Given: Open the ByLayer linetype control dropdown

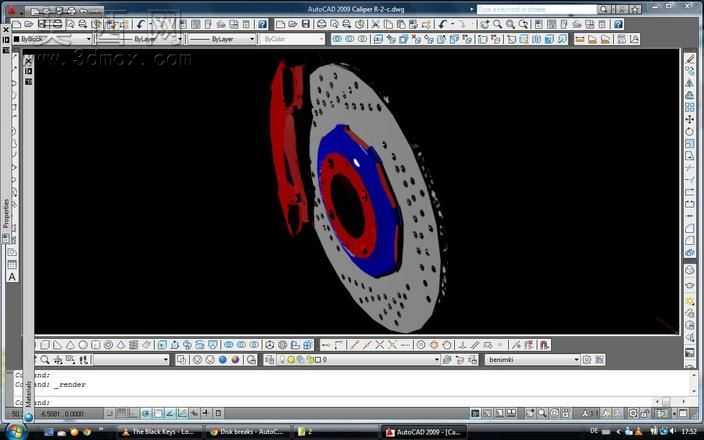Looking at the screenshot, I should coord(180,39).
